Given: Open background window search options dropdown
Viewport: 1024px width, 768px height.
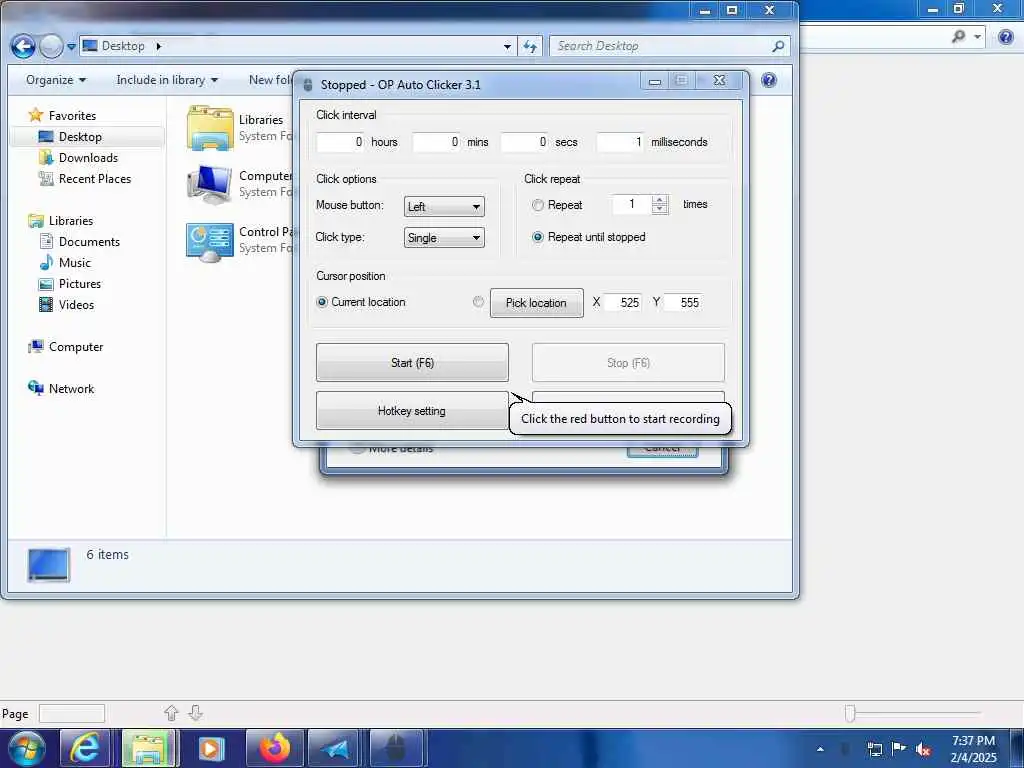Looking at the screenshot, I should tap(978, 37).
